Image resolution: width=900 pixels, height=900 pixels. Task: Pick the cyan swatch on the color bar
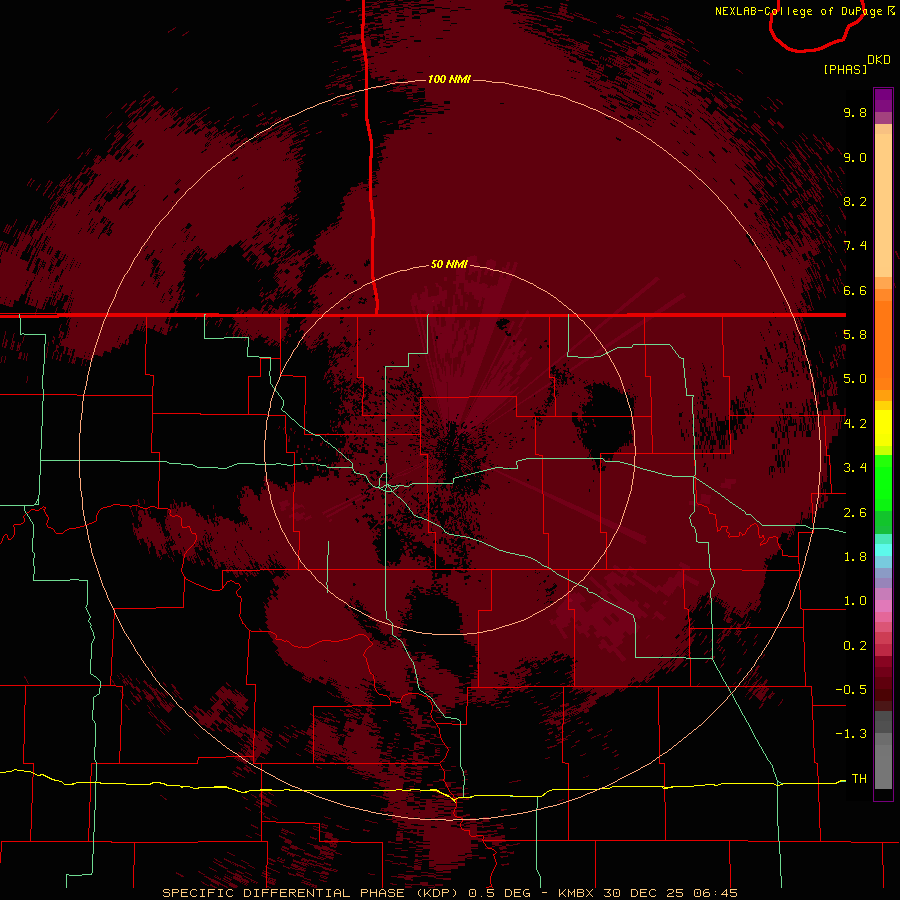(x=883, y=549)
